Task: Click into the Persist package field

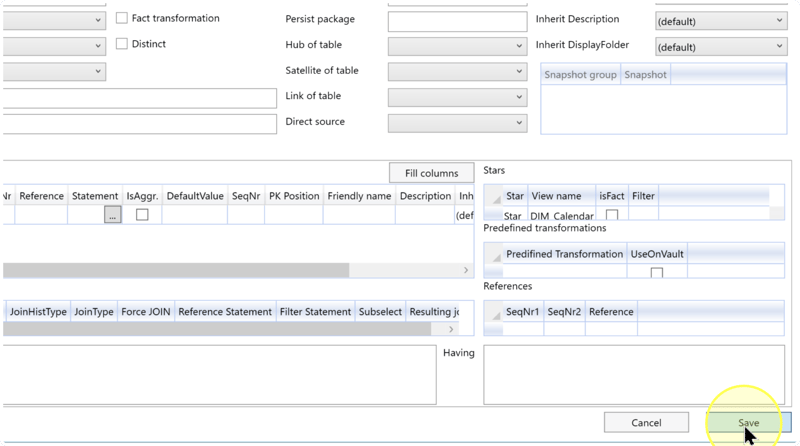Action: [457, 21]
